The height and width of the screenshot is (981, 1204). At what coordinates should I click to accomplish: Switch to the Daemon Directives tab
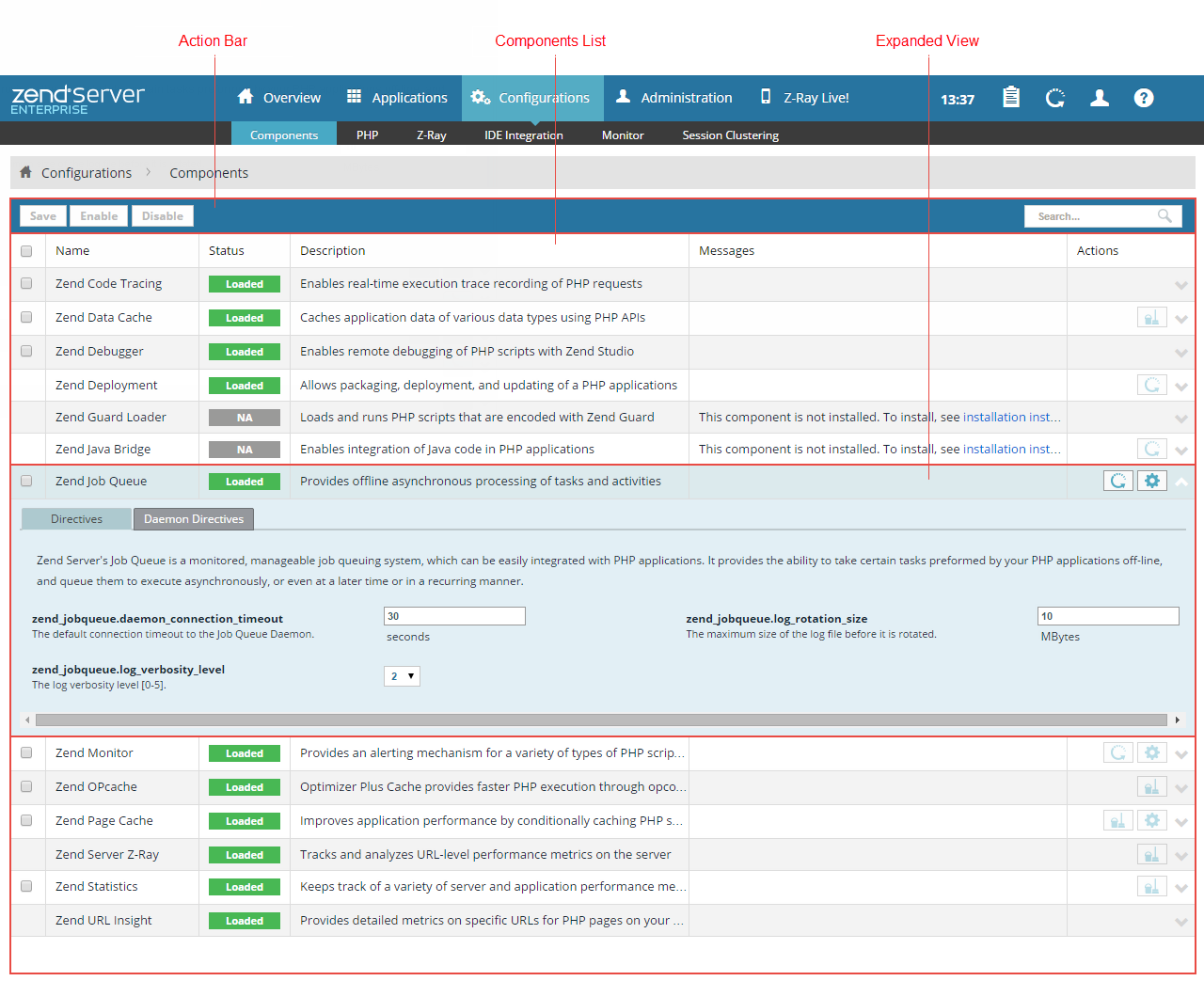tap(194, 519)
